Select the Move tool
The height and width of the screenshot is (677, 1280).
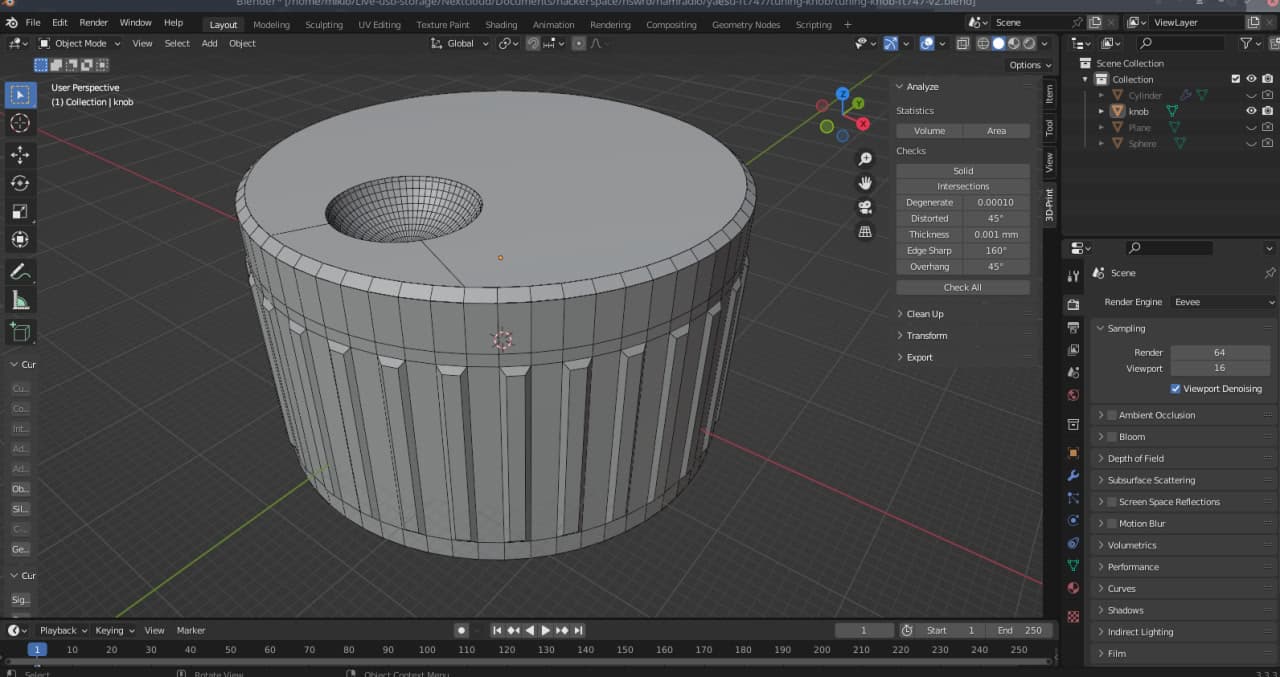click(20, 155)
